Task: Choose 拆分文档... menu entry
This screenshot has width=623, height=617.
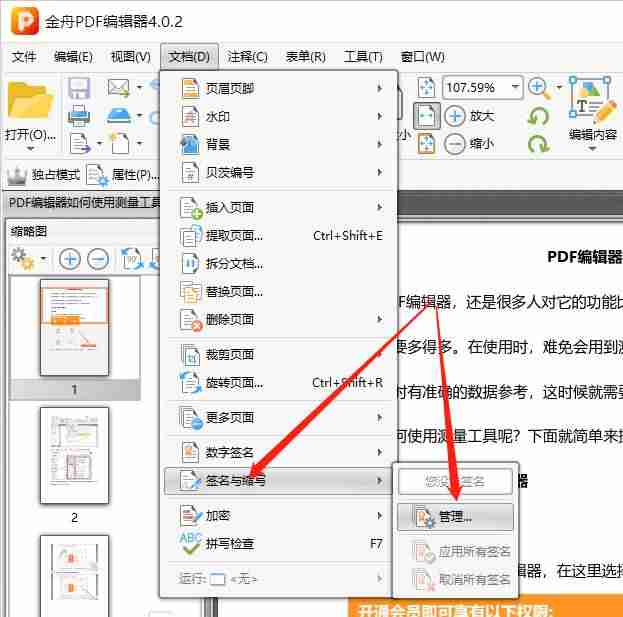Action: 278,263
